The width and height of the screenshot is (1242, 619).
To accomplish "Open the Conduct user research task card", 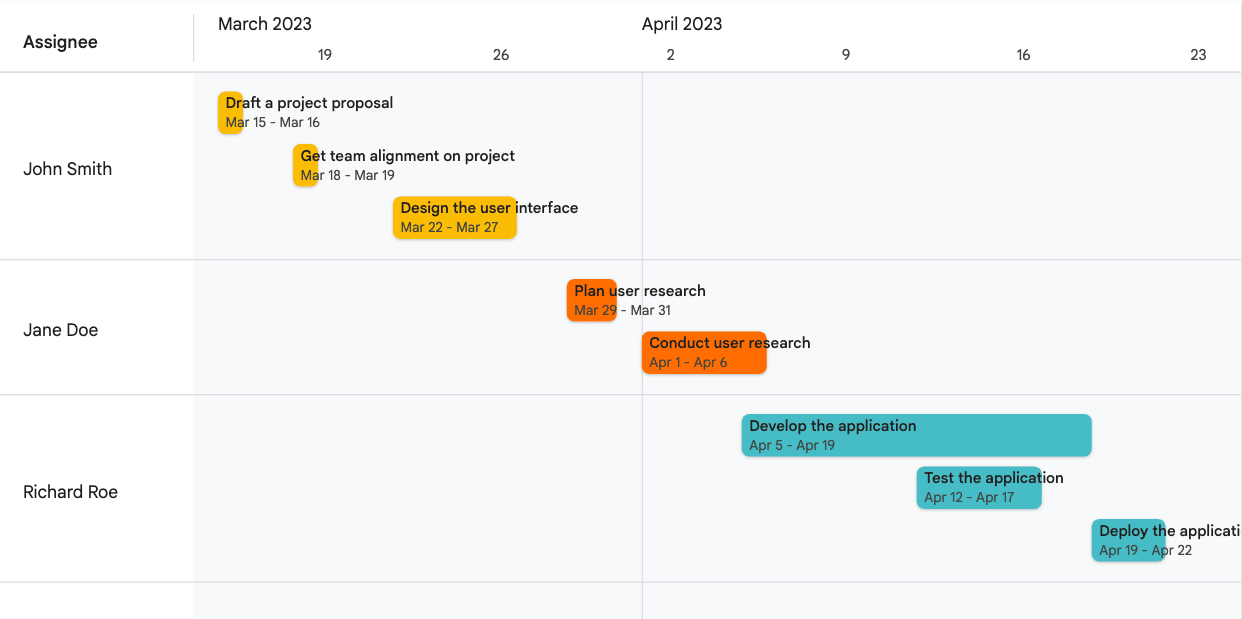I will (704, 352).
